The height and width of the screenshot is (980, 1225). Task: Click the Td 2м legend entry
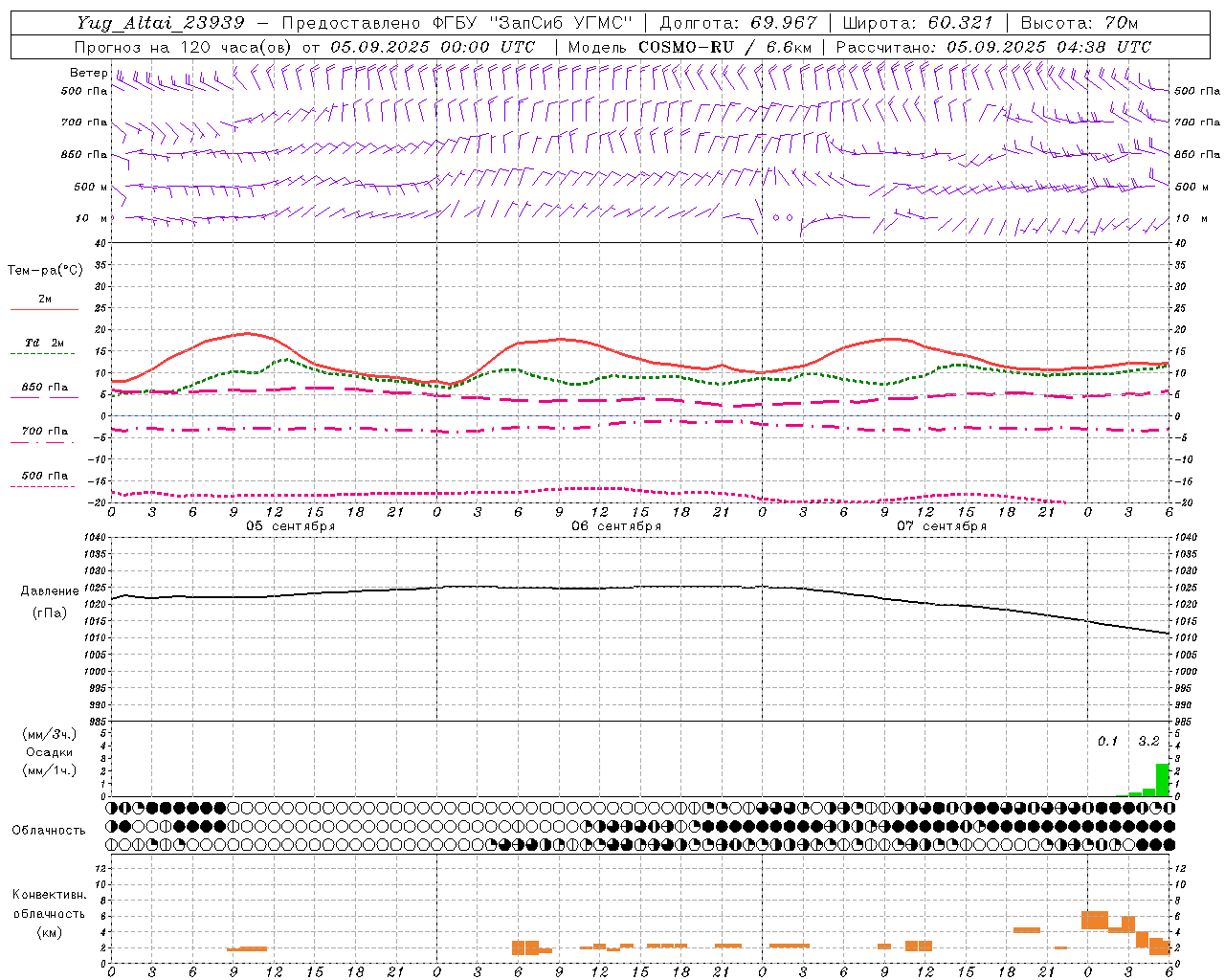pyautogui.click(x=44, y=343)
